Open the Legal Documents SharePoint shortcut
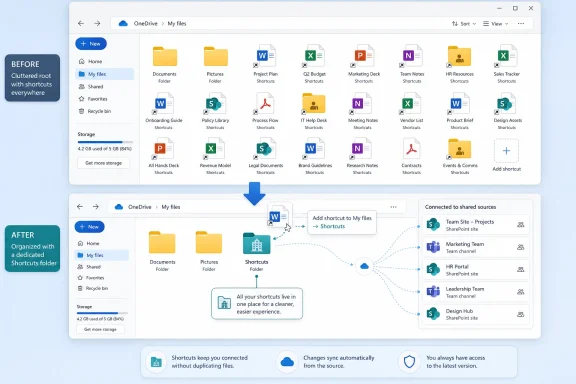The image size is (576, 384). coord(266,155)
